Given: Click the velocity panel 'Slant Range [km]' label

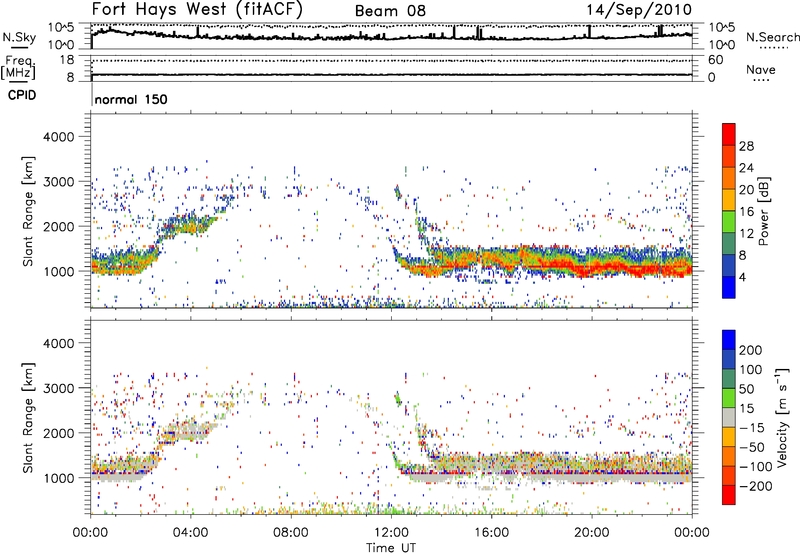Looking at the screenshot, I should [x=28, y=417].
